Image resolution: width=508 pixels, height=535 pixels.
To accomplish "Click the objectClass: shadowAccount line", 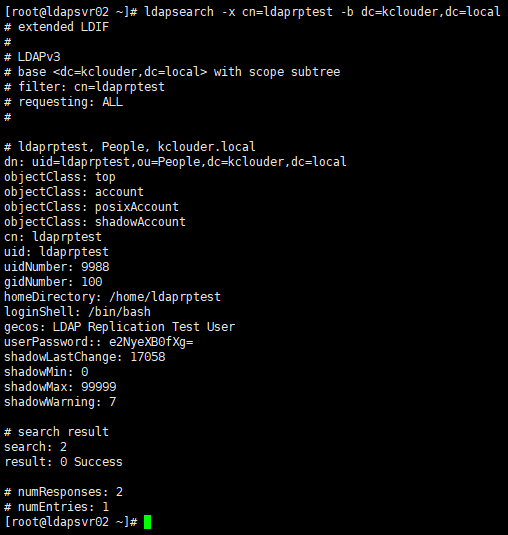I will click(x=95, y=222).
